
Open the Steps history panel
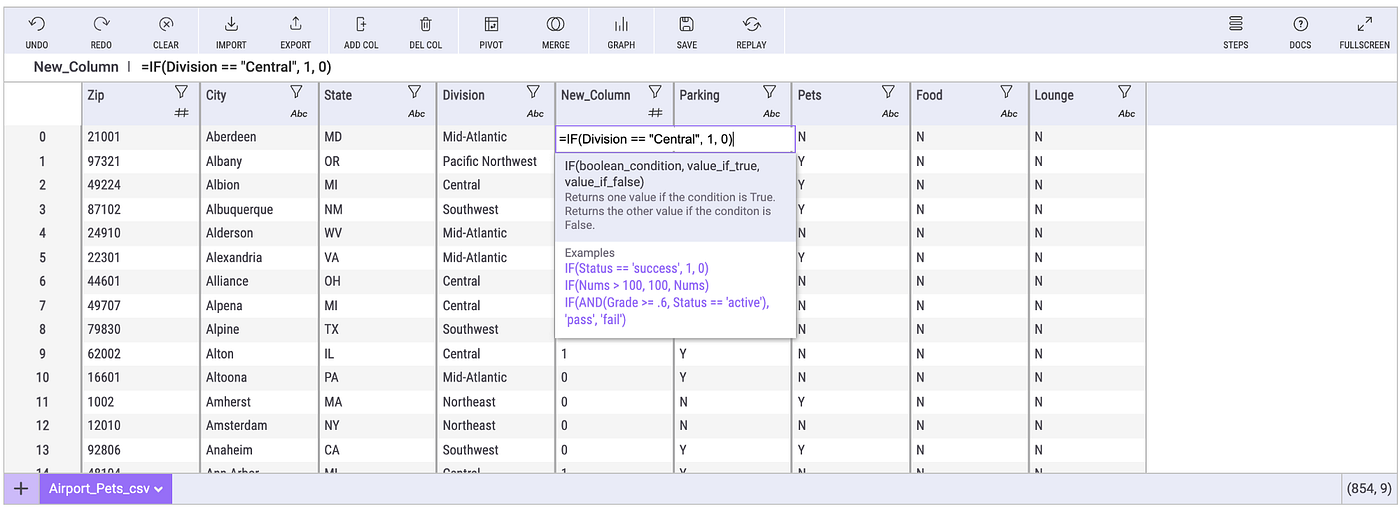click(1236, 24)
